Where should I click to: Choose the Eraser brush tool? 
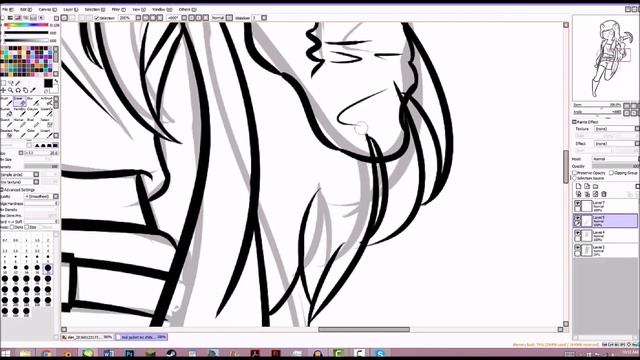point(19,101)
